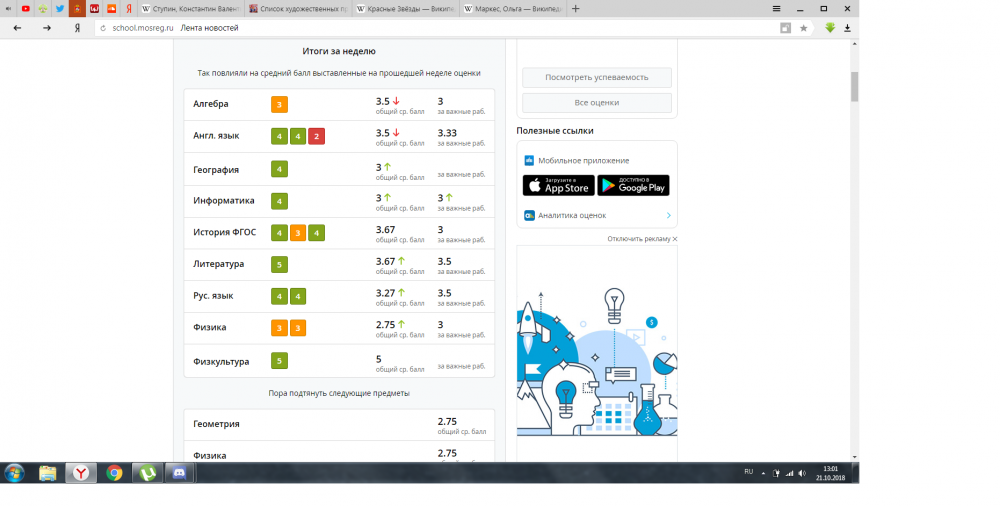This screenshot has height=506, width=1000.
Task: Open Discord from the taskbar
Action: click(181, 473)
